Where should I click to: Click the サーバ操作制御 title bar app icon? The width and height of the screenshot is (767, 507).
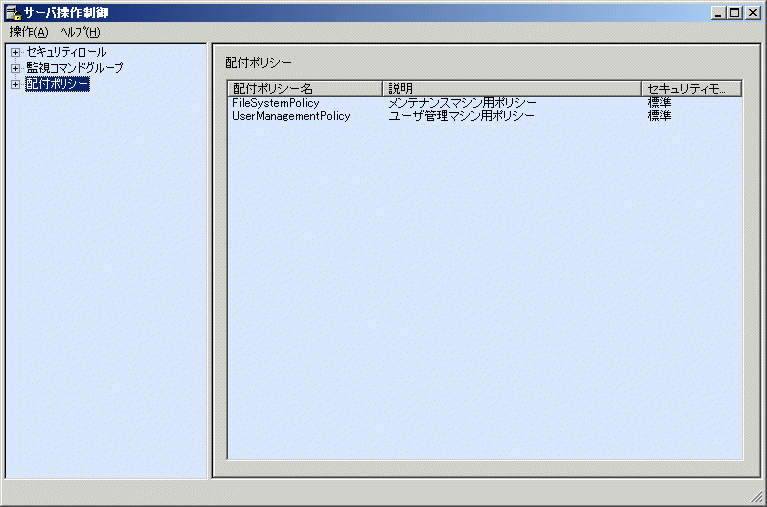click(x=13, y=13)
